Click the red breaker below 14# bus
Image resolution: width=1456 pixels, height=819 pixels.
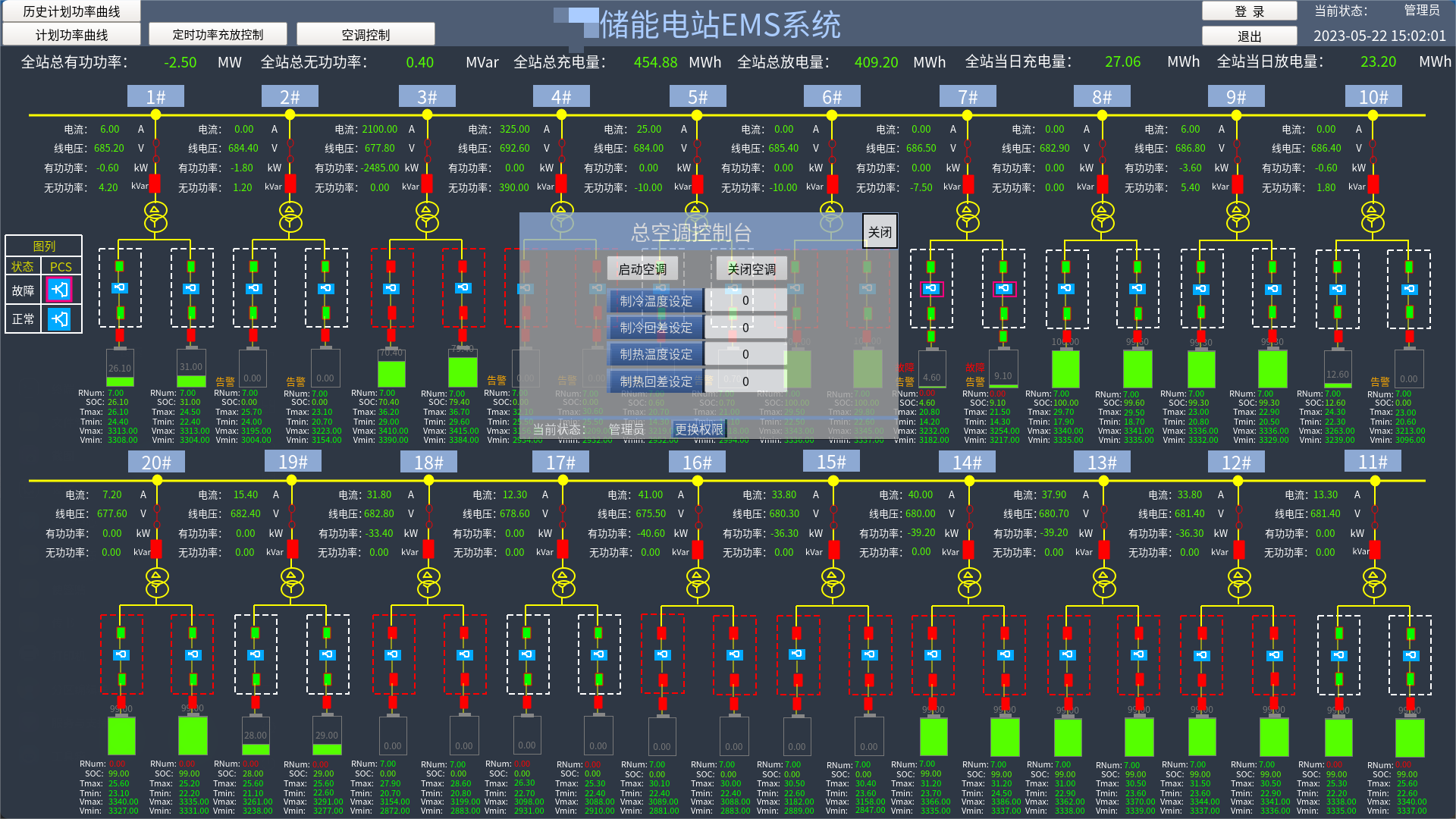pyautogui.click(x=968, y=550)
